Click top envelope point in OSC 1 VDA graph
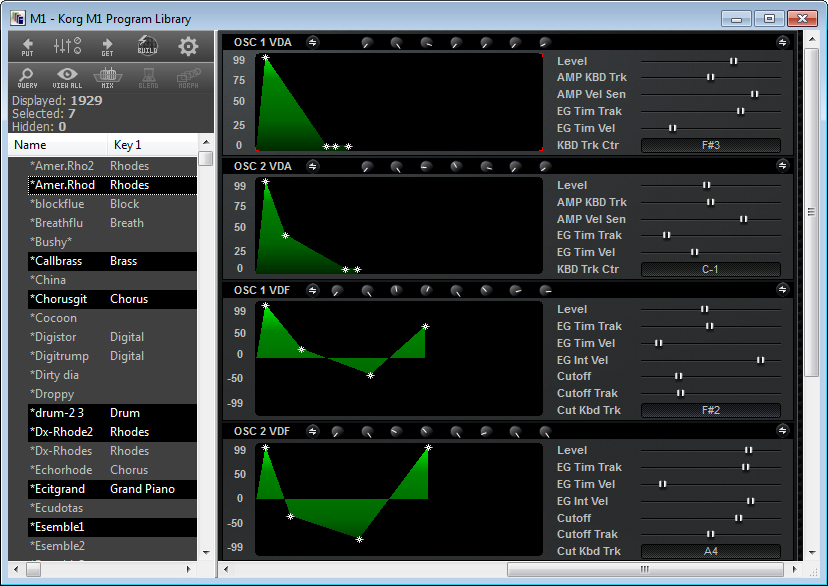 [266, 58]
